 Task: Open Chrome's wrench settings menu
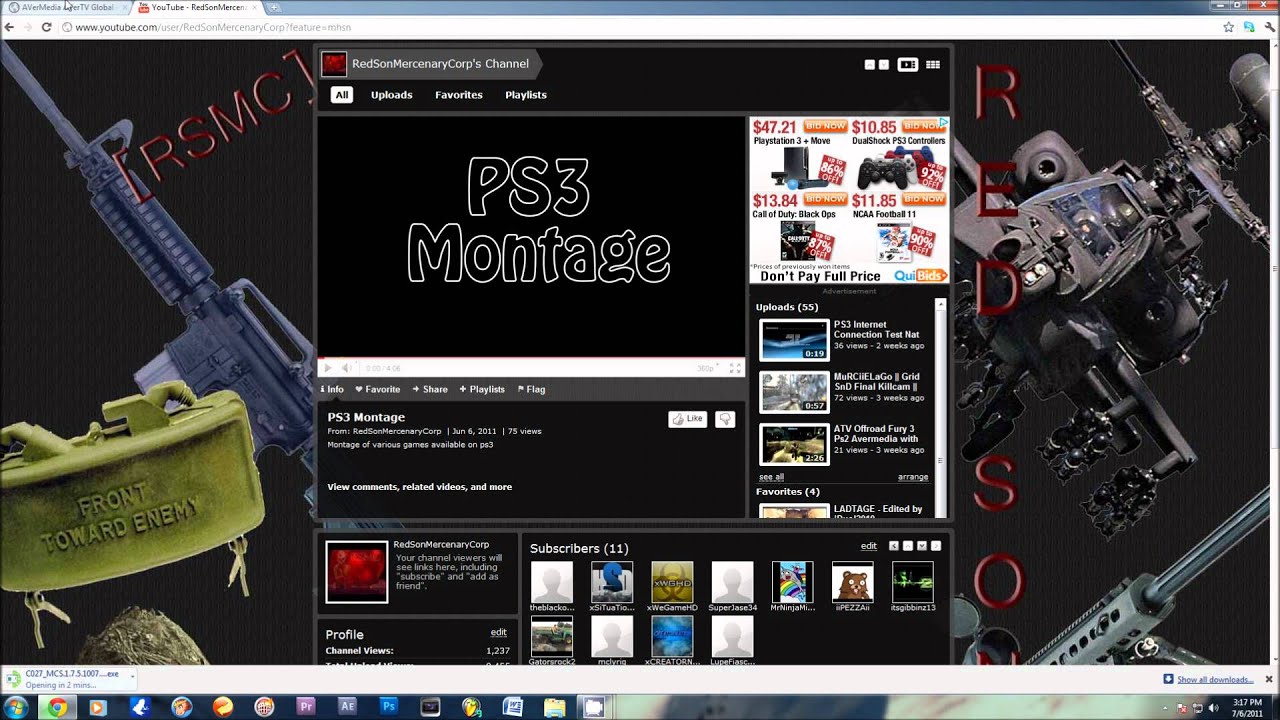1268,27
